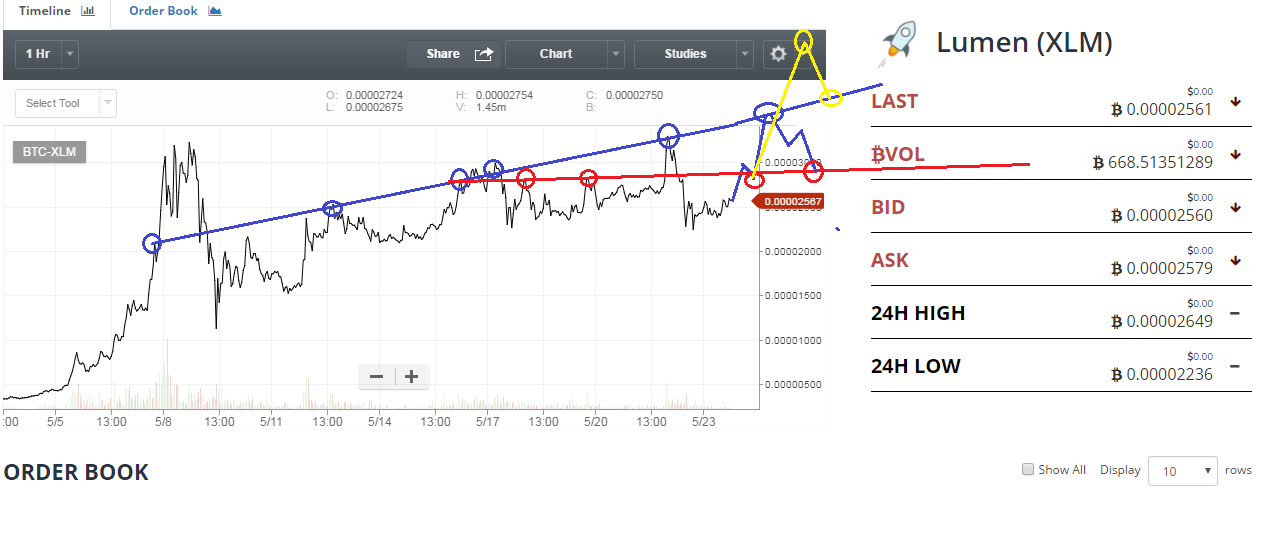Click the 5/17 date on time axis
The width and height of the screenshot is (1281, 533).
tap(487, 422)
